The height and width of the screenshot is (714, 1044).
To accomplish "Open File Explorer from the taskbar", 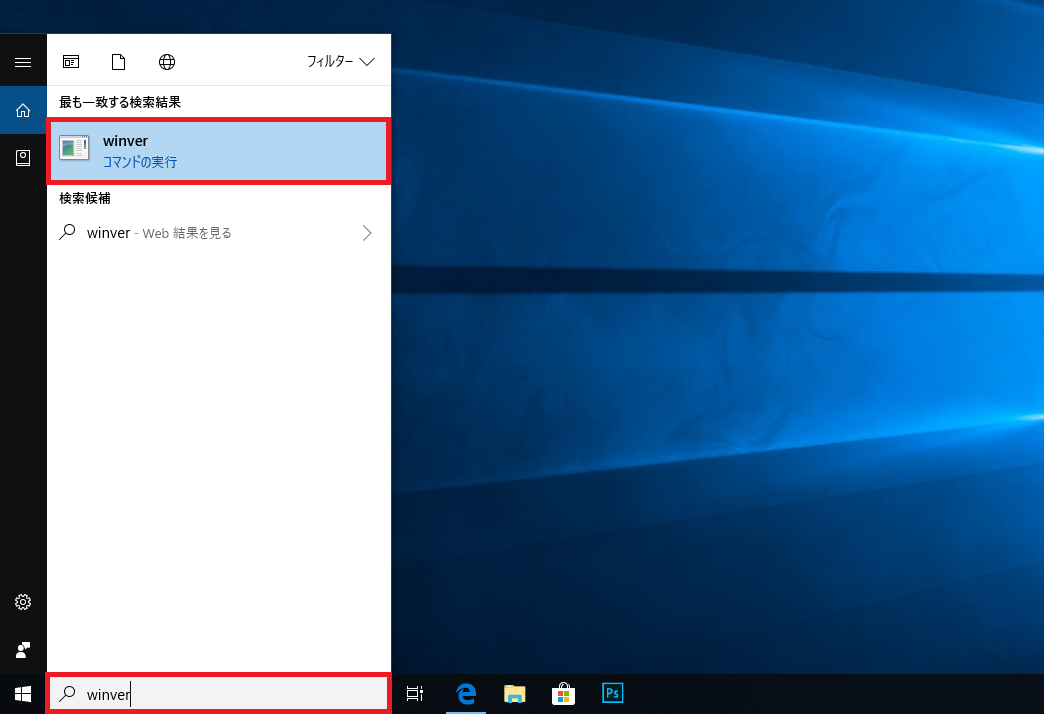I will [515, 694].
